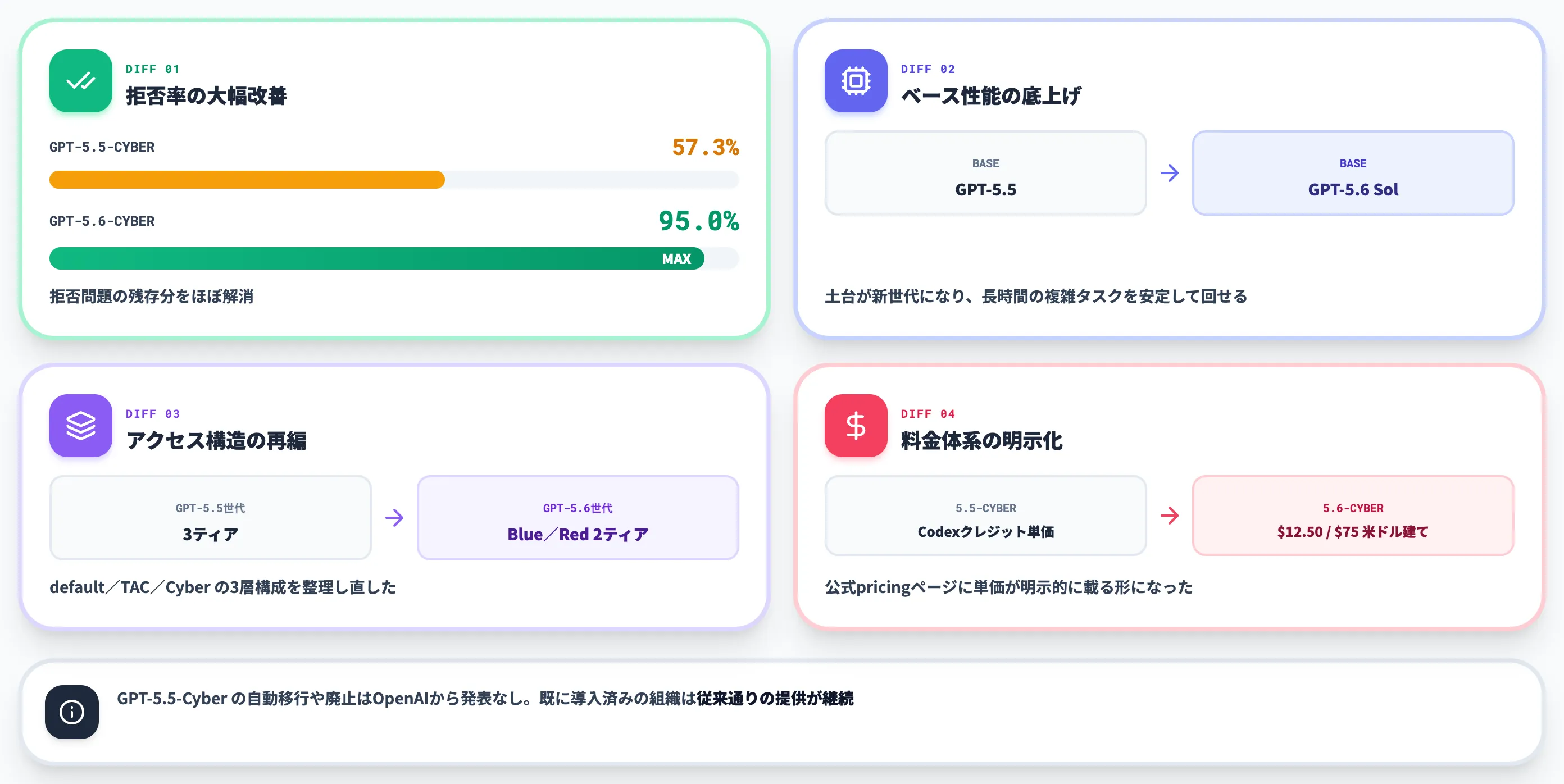Image resolution: width=1564 pixels, height=784 pixels.
Task: Click the MAX label on the green bar
Action: pyautogui.click(x=676, y=259)
